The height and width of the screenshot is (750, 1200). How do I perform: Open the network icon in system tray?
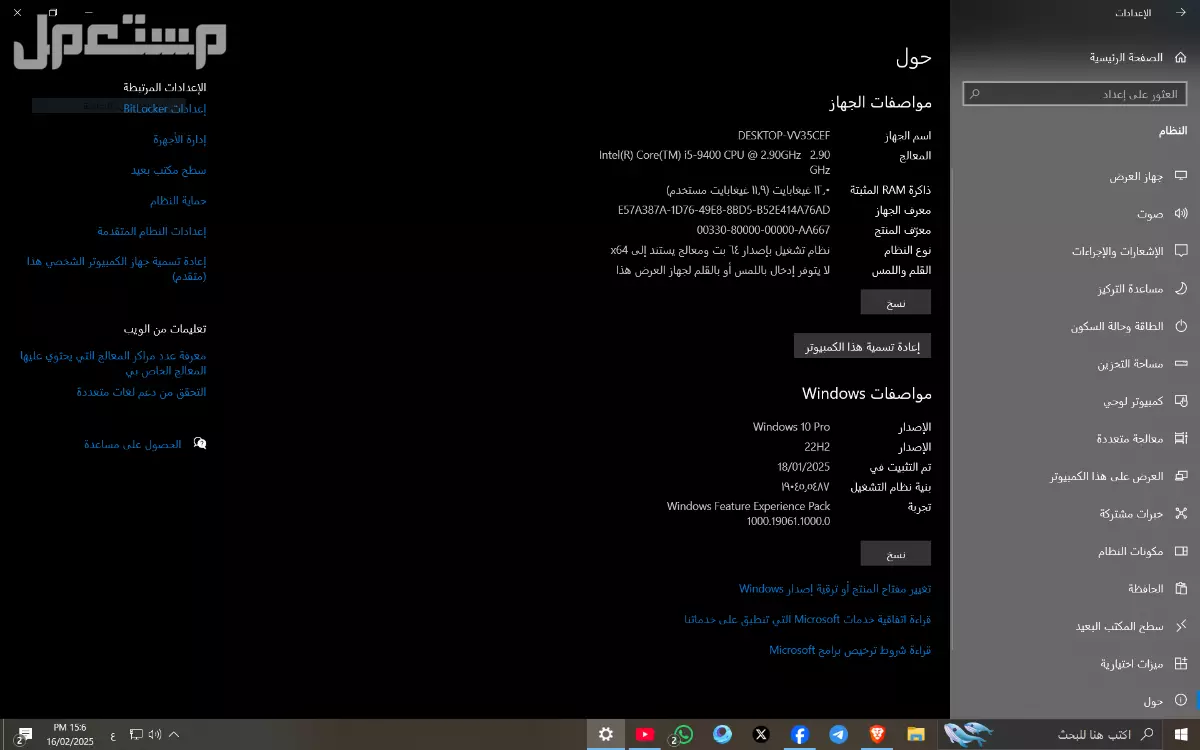(137, 734)
